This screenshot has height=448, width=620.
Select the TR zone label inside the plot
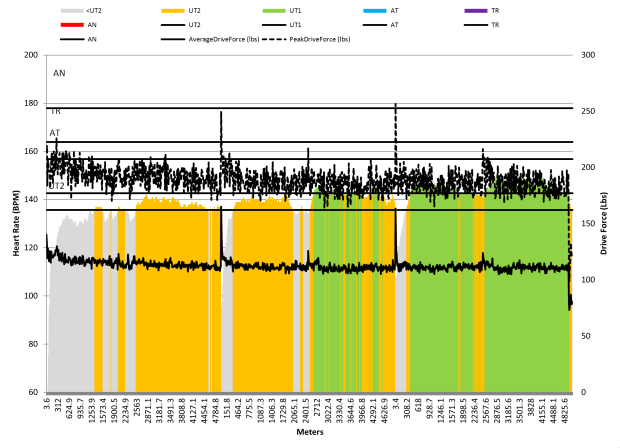pyautogui.click(x=56, y=112)
